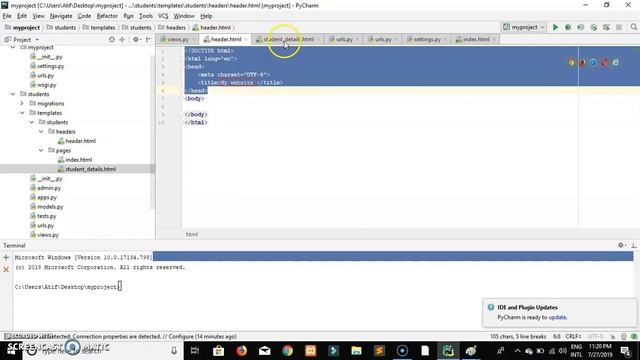The image size is (640, 360).
Task: Close the index.html editor tab
Action: point(494,39)
